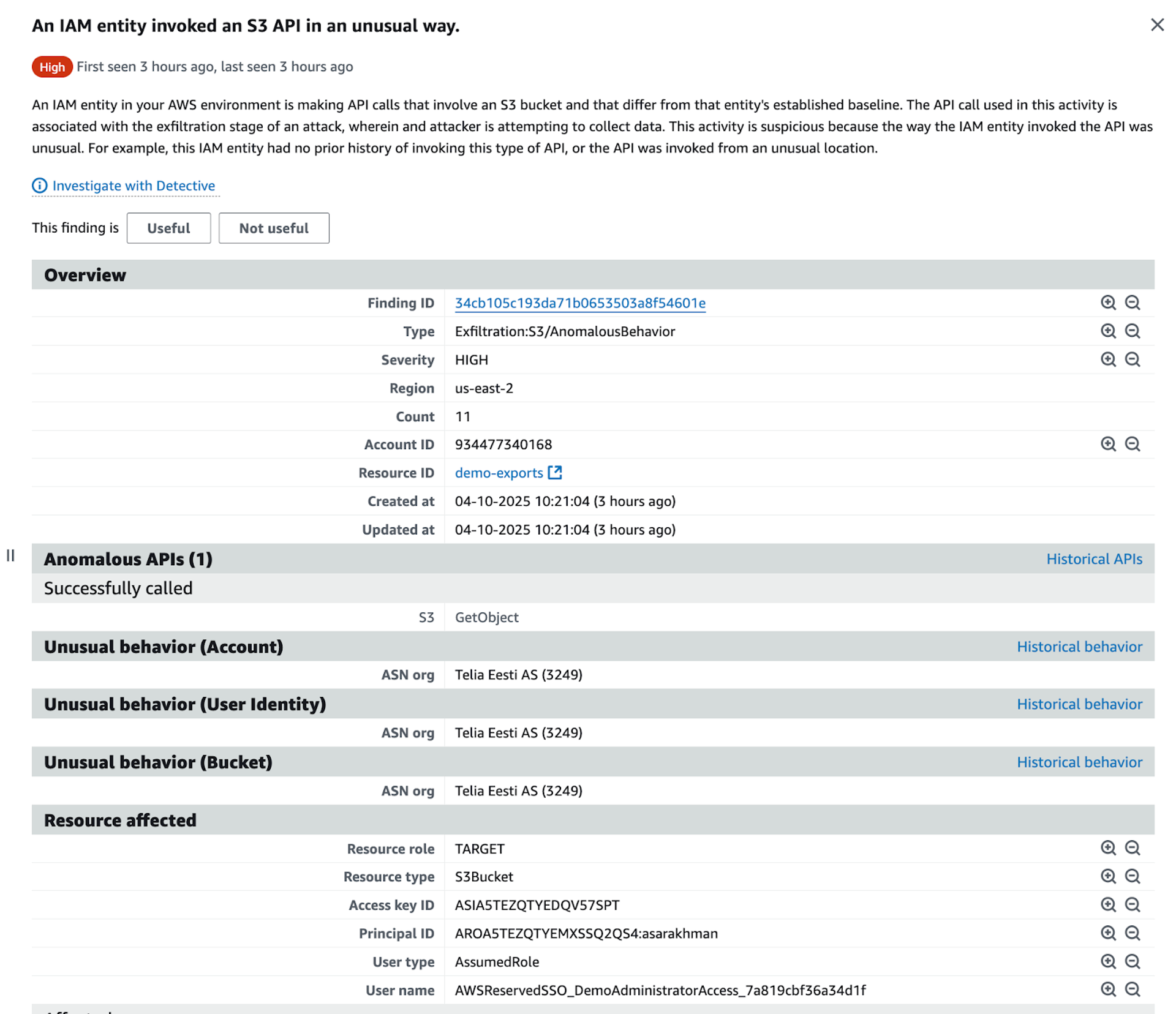Viewport: 1176px width, 1014px height.
Task: Include filter (zoom-in) for Finding ID row
Action: point(1108,302)
